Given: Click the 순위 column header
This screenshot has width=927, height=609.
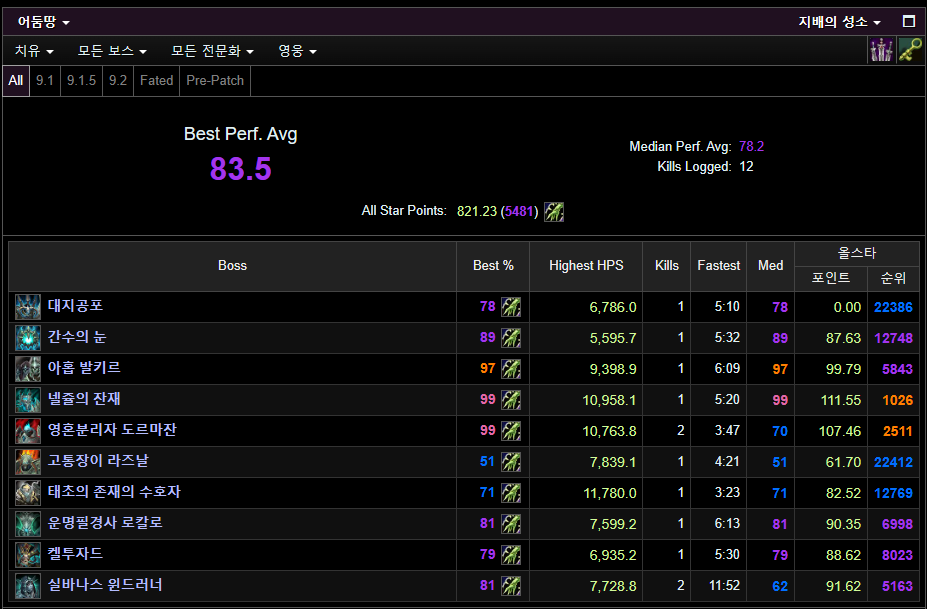Looking at the screenshot, I should 893,278.
